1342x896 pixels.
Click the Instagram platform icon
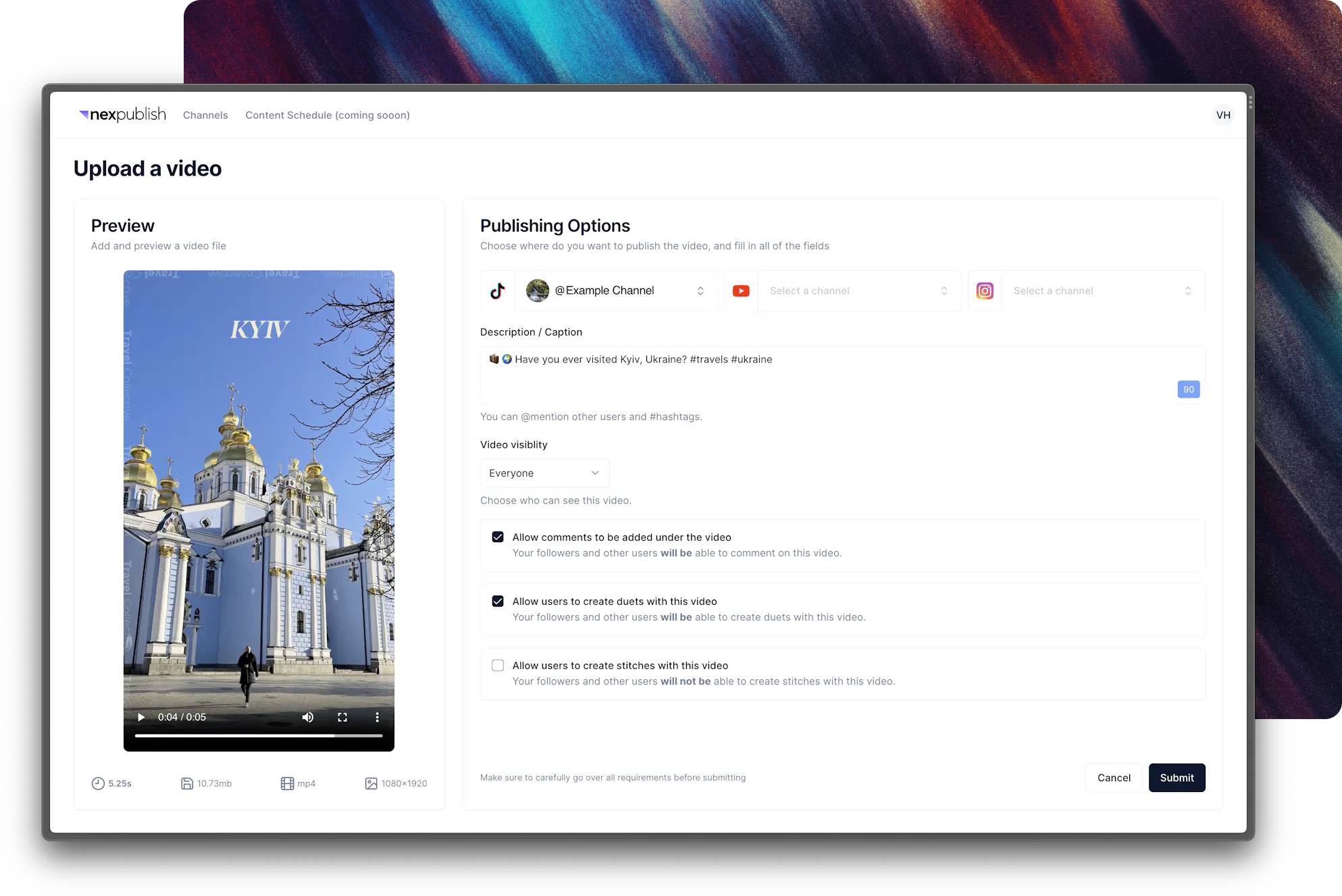pos(985,291)
